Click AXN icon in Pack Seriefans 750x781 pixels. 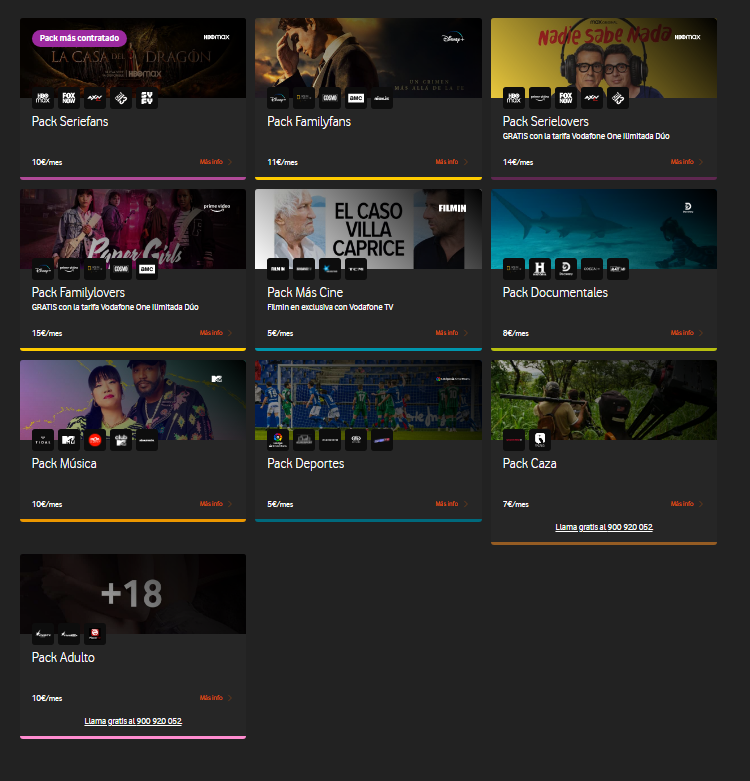click(95, 98)
